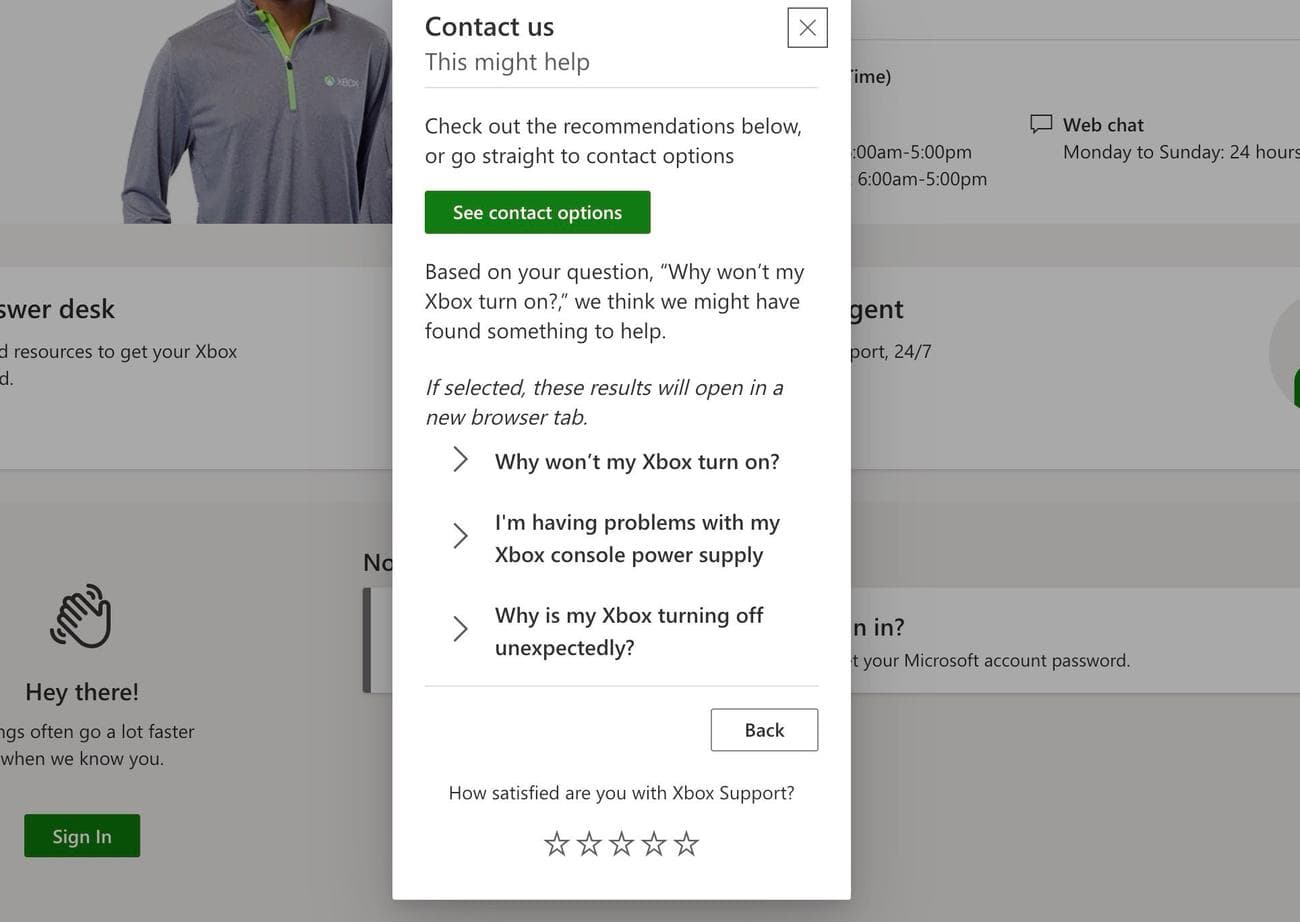Expand the chevron for "Why is my Xbox turning off unexpectedly?"
This screenshot has height=922, width=1300.
point(460,629)
